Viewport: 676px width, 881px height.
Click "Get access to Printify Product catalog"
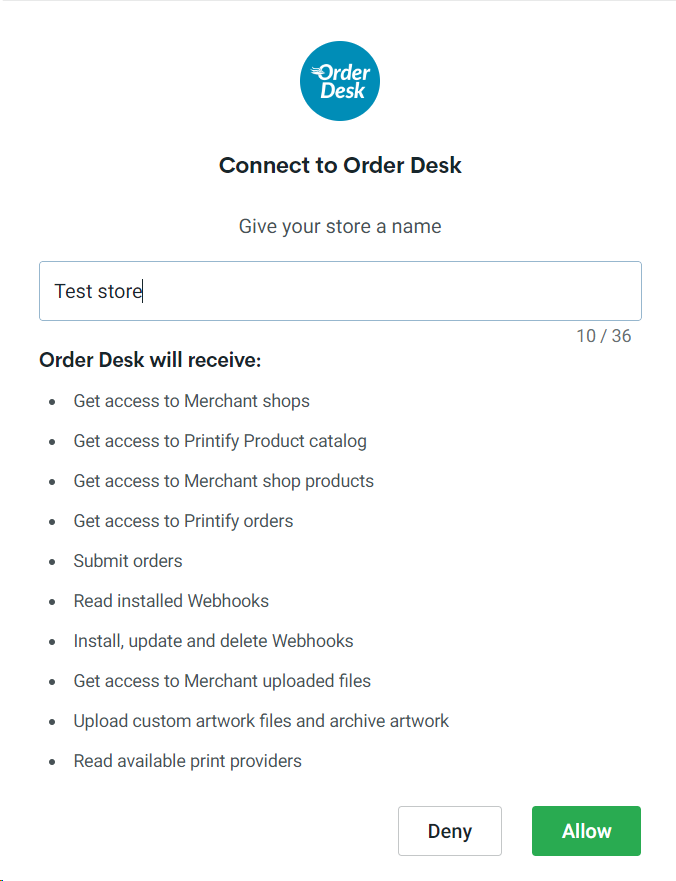[x=220, y=441]
